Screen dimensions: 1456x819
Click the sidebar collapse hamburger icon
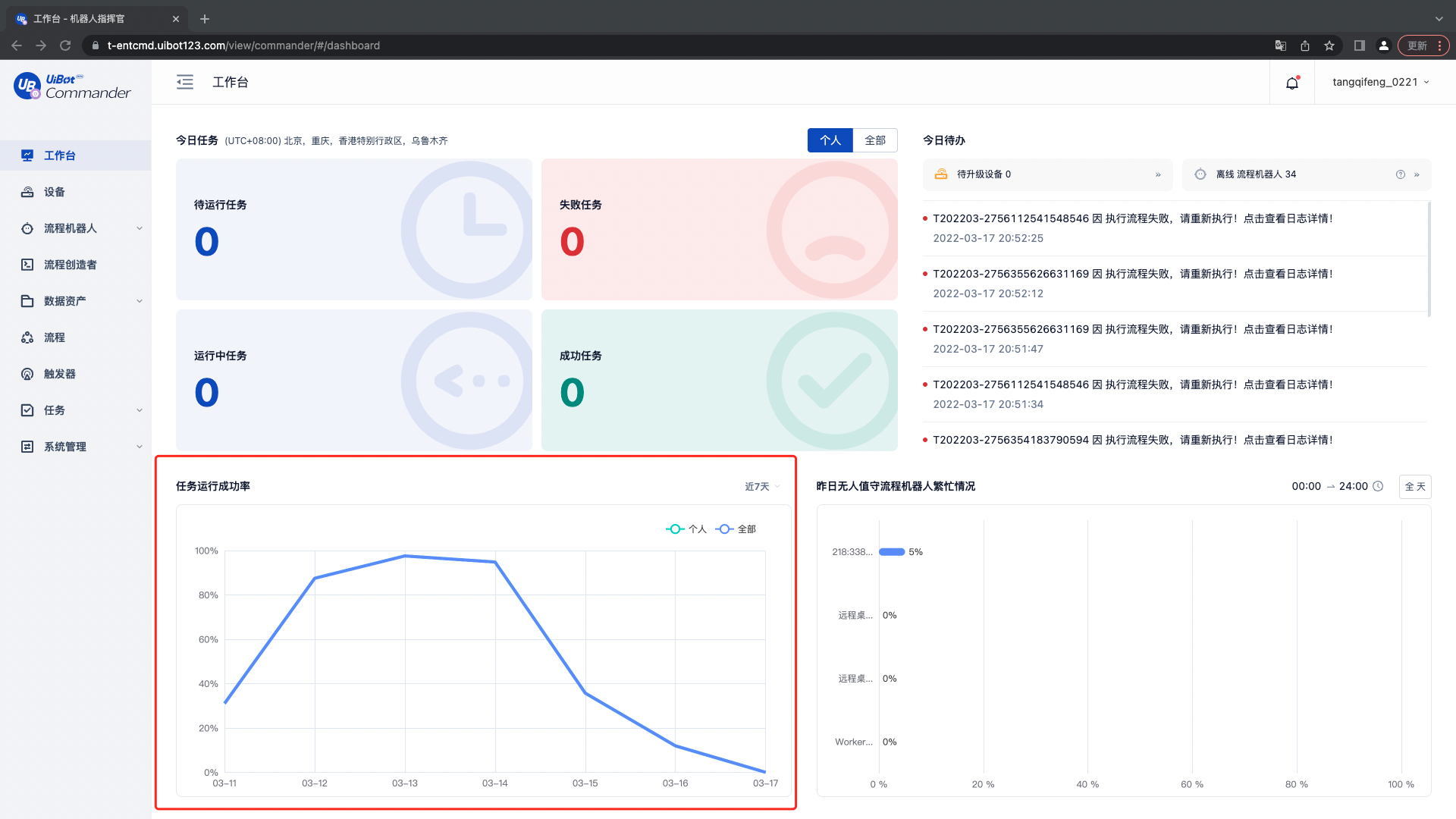click(185, 82)
